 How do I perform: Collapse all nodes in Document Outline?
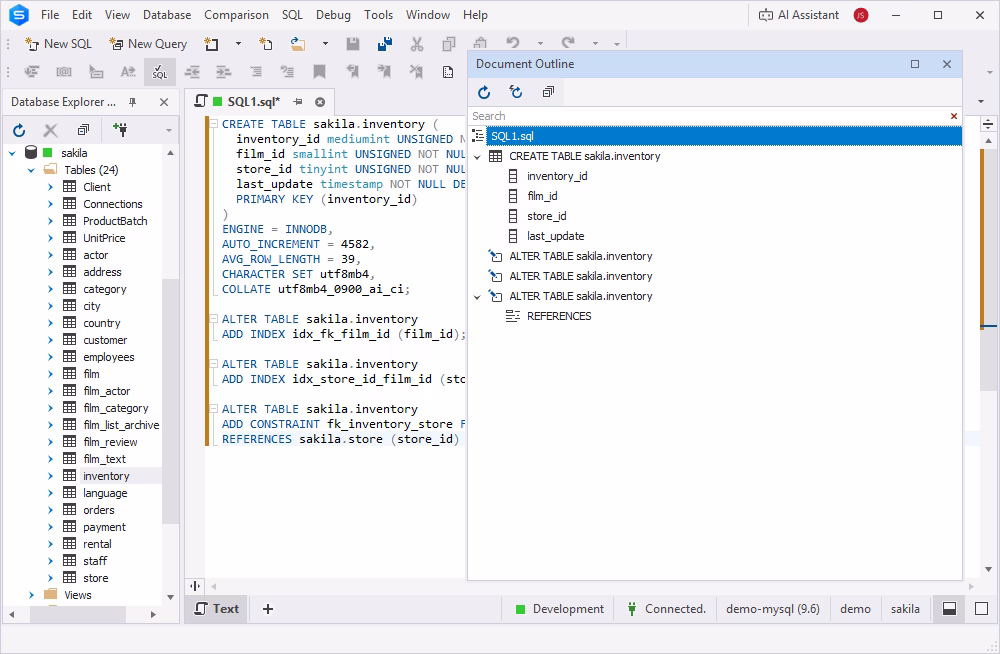tap(548, 93)
